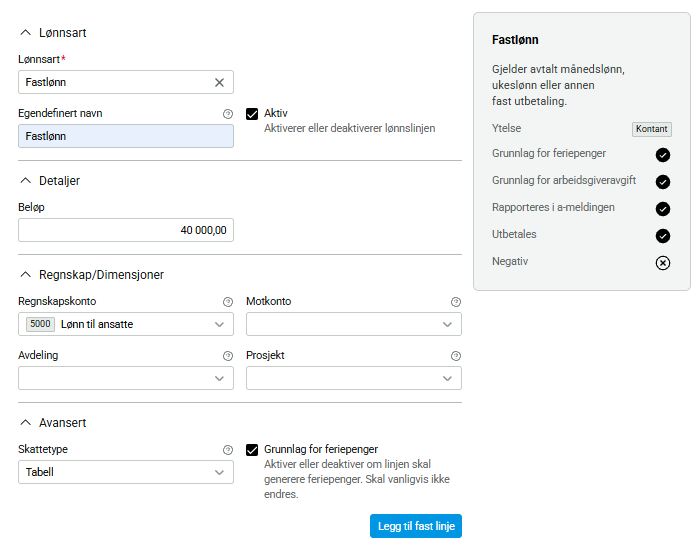Click the text Aktiverer eller deaktiverer lønnslinjen
The height and width of the screenshot is (554, 694).
[350, 128]
